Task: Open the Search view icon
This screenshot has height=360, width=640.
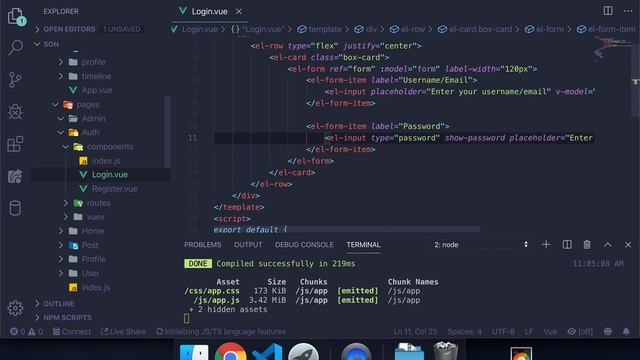Action: (16, 47)
